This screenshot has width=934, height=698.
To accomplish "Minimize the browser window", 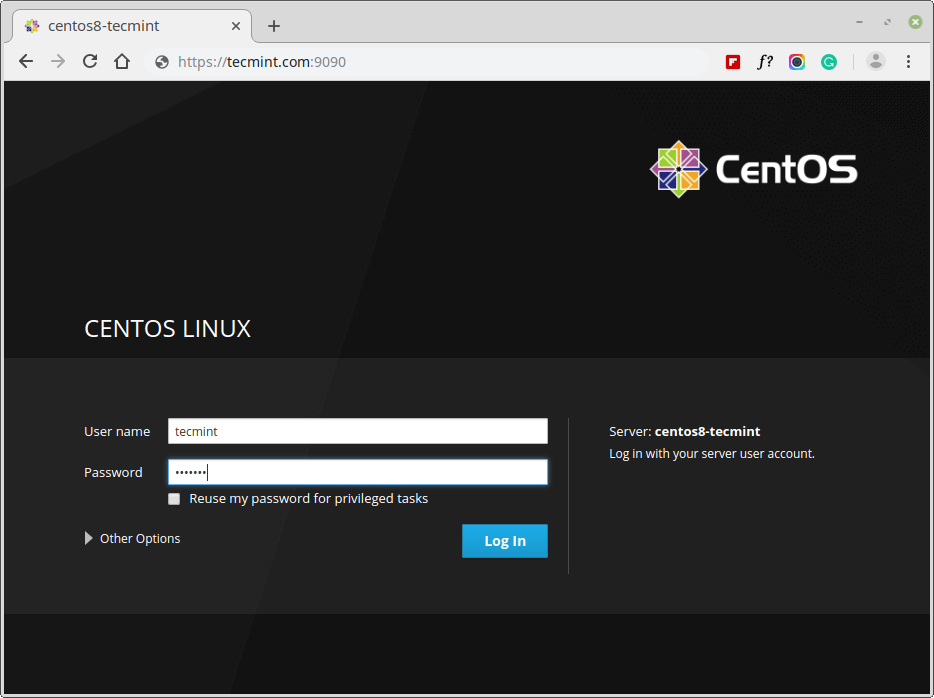I will [x=860, y=22].
